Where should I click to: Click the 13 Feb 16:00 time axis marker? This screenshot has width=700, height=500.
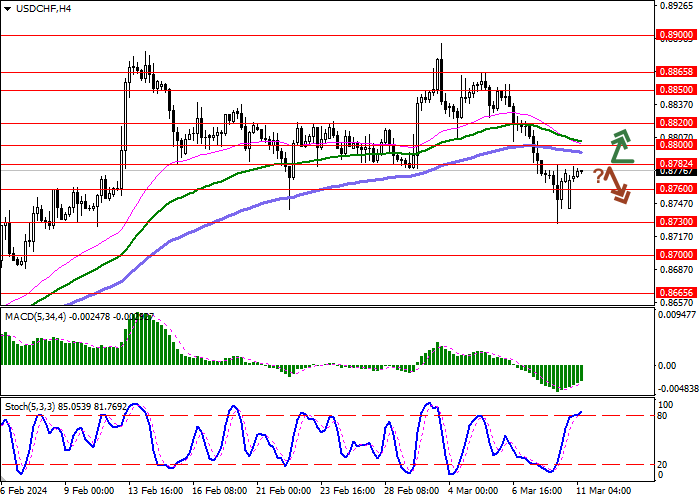click(x=156, y=491)
